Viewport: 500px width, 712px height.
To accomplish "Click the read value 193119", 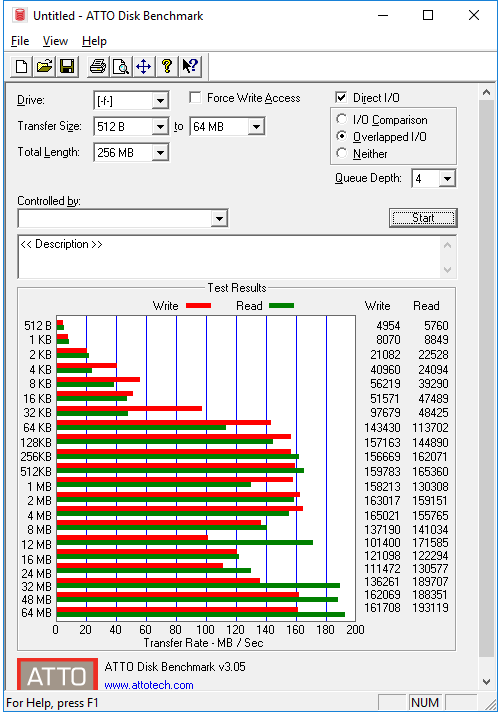I will tap(430, 608).
